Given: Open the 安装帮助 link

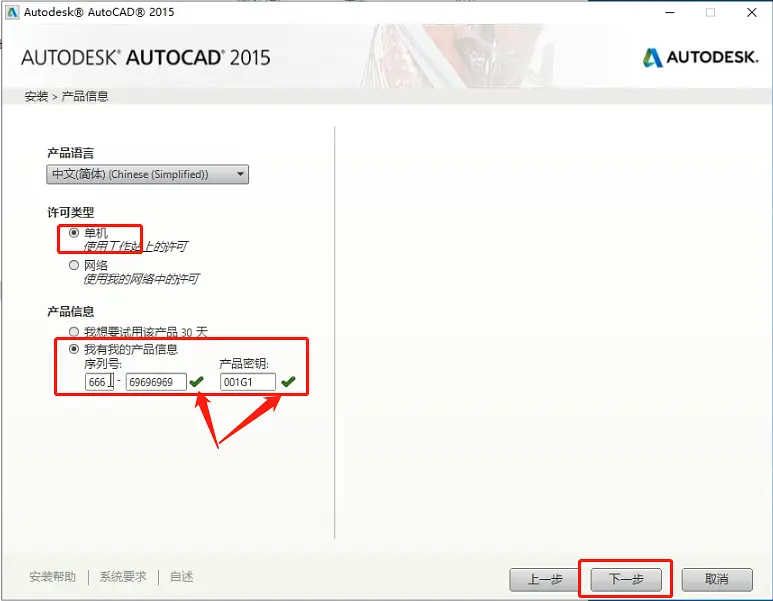Looking at the screenshot, I should pos(52,577).
